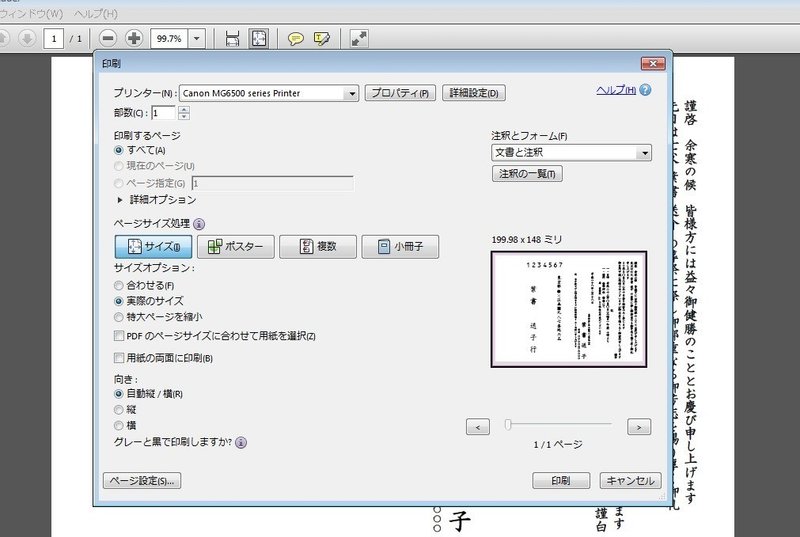Go to next preview page arrow
Image resolution: width=800 pixels, height=537 pixels.
click(x=639, y=427)
